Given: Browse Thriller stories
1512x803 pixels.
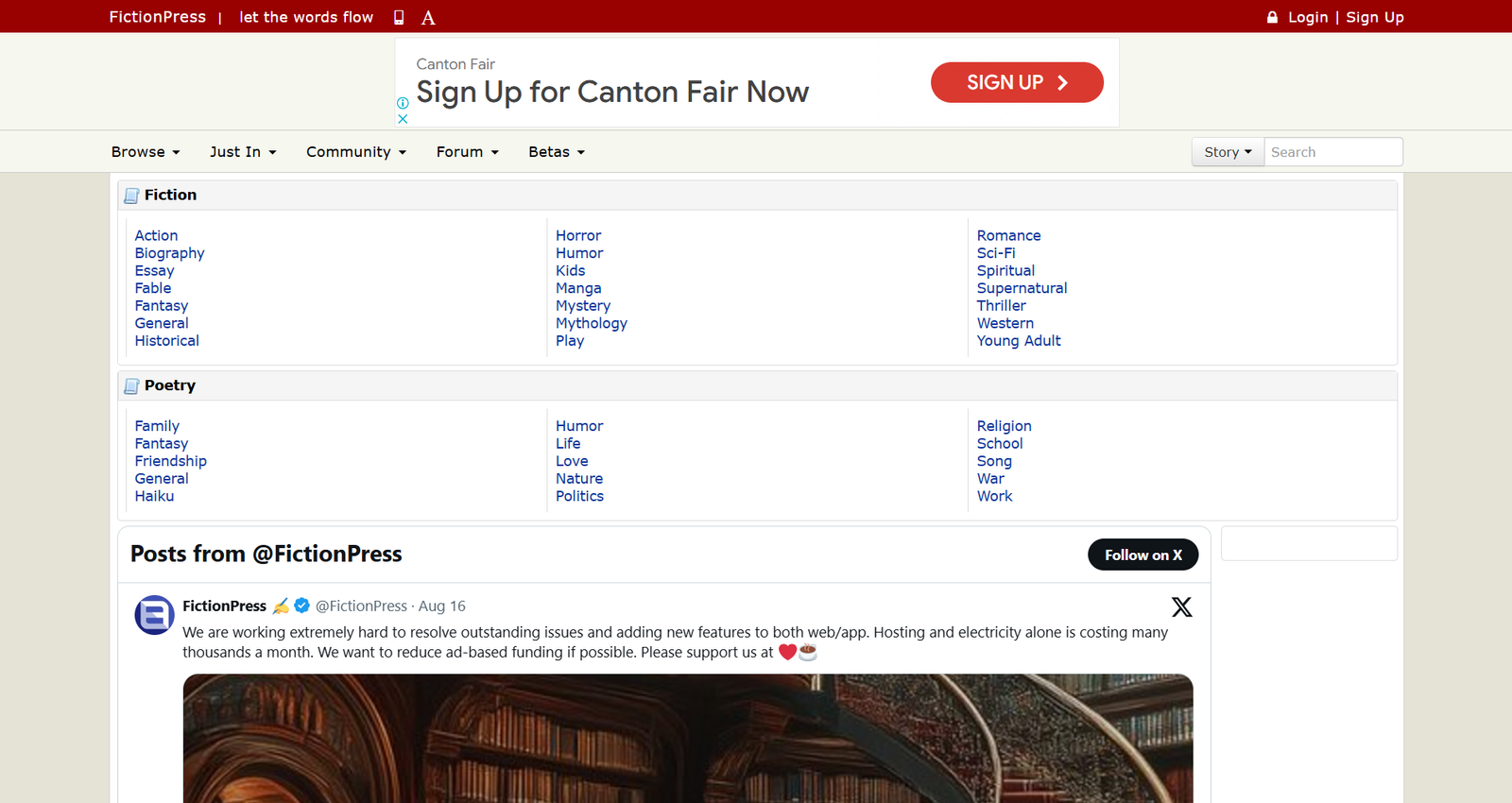Looking at the screenshot, I should pyautogui.click(x=1001, y=306).
